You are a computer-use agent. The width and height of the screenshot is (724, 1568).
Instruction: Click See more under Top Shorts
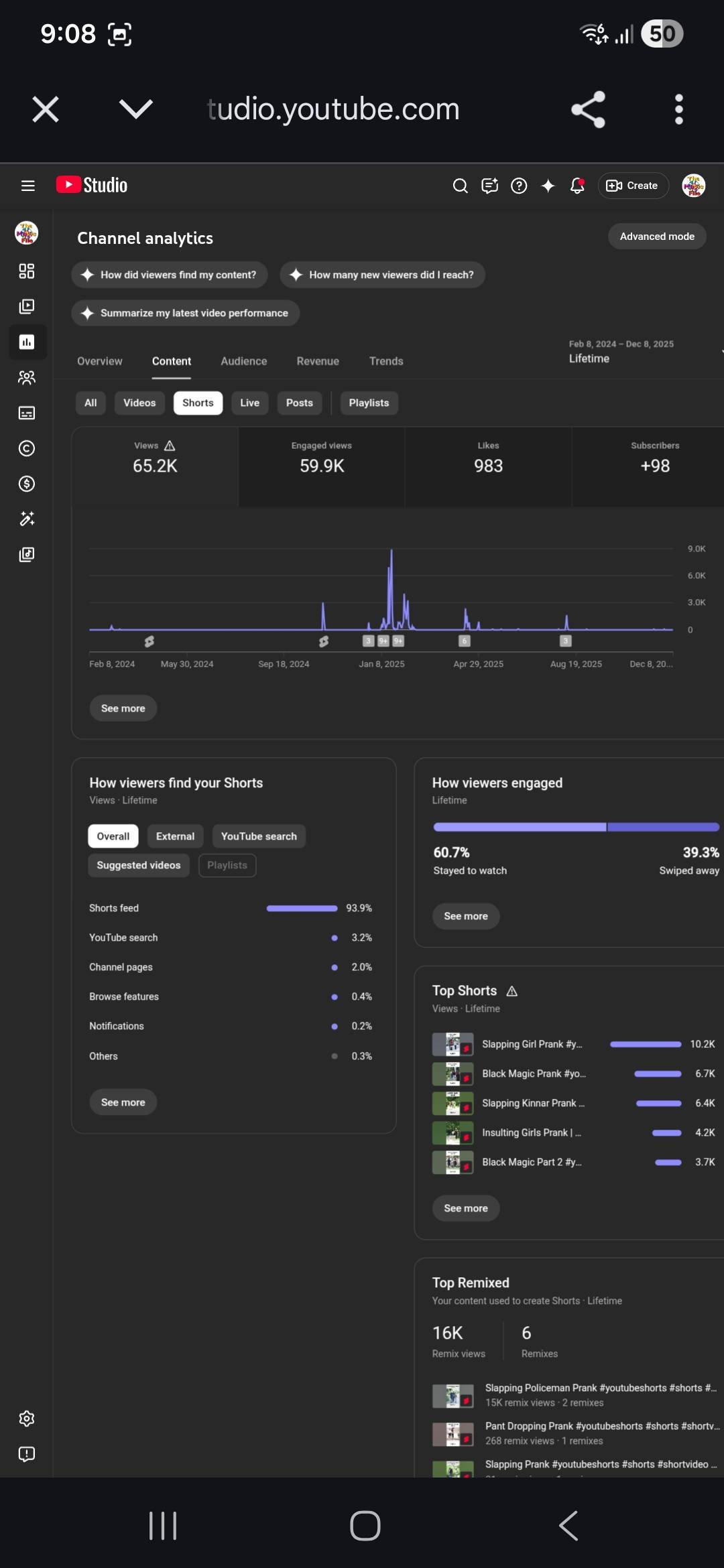pos(466,1208)
